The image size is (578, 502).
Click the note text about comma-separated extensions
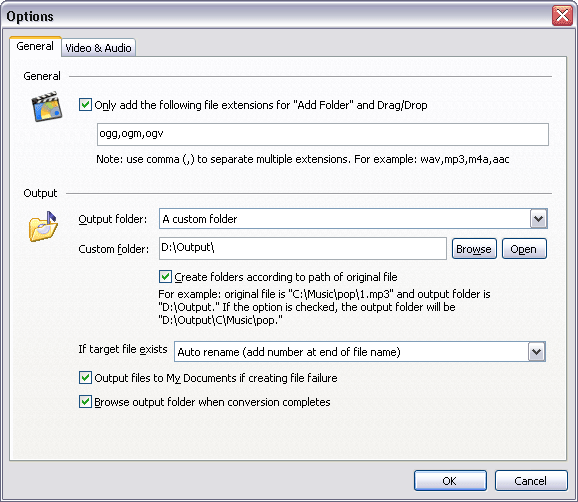303,159
